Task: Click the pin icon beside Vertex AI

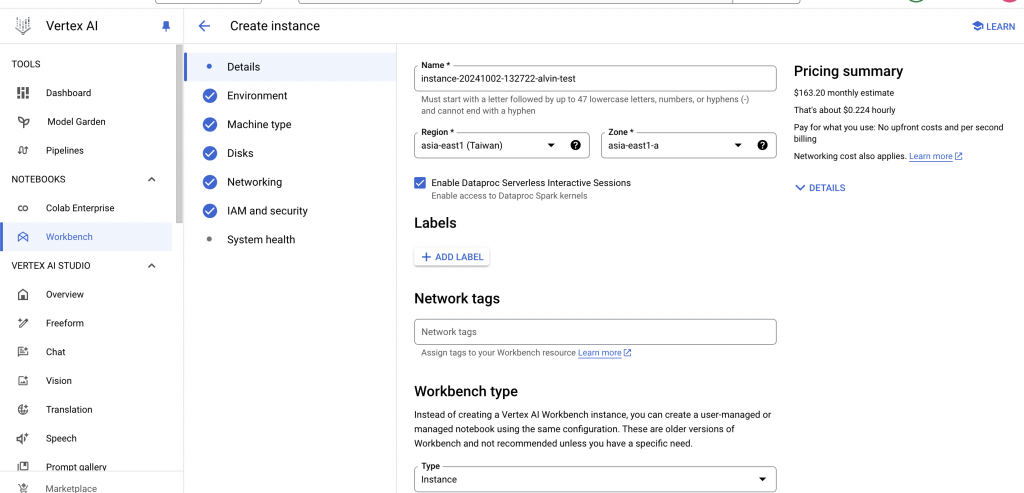Action: click(166, 27)
